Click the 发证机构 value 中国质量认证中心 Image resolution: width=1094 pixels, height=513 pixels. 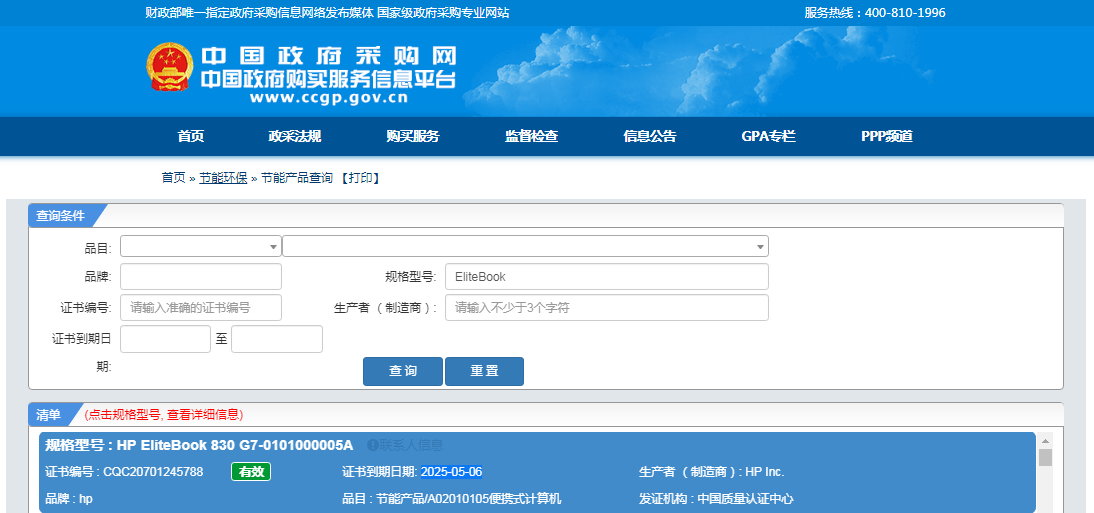tap(745, 499)
